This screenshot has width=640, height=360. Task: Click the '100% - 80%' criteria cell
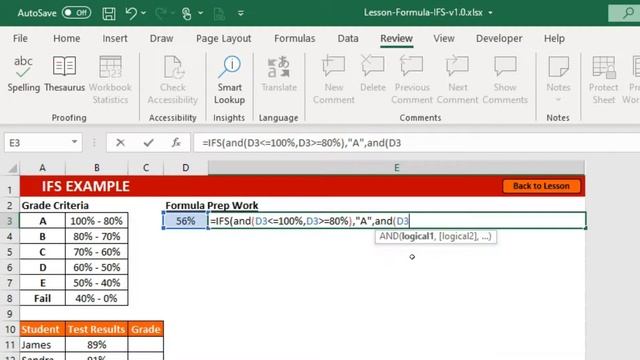coord(97,221)
